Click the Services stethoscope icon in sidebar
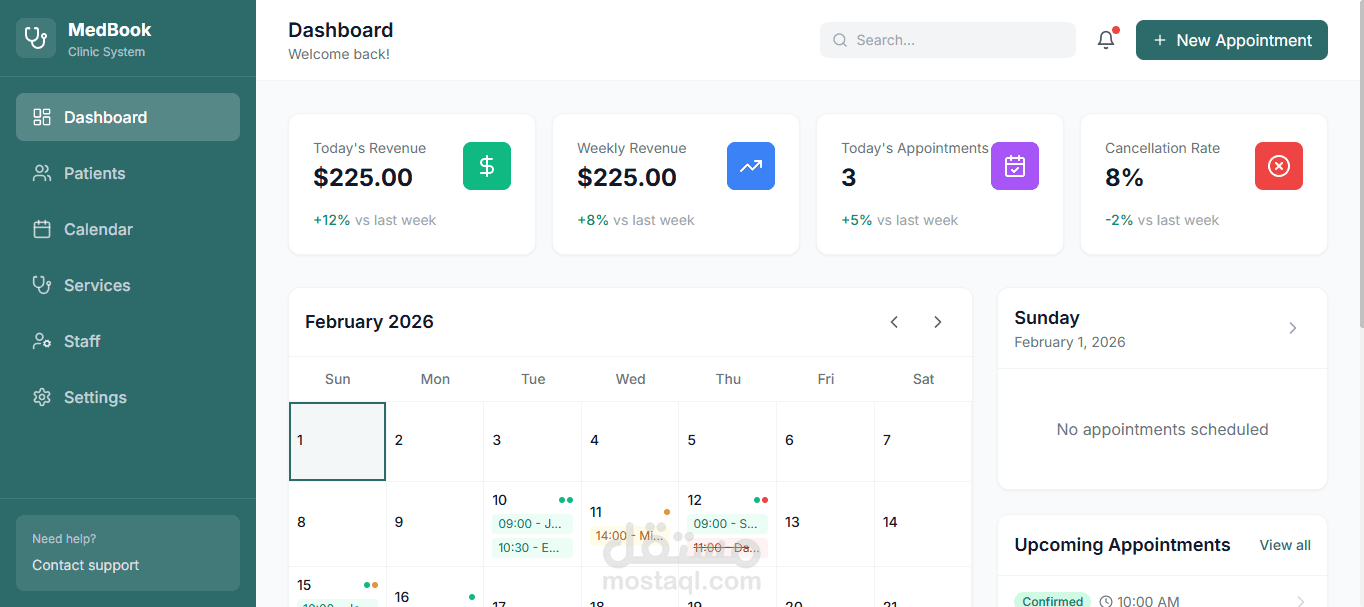The height and width of the screenshot is (607, 1364). click(42, 285)
